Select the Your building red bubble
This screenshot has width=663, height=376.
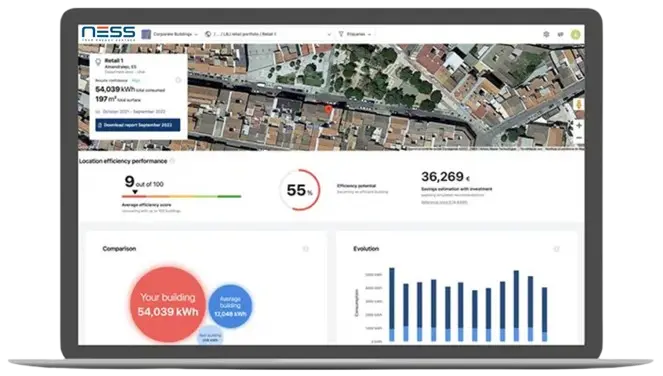(x=168, y=304)
